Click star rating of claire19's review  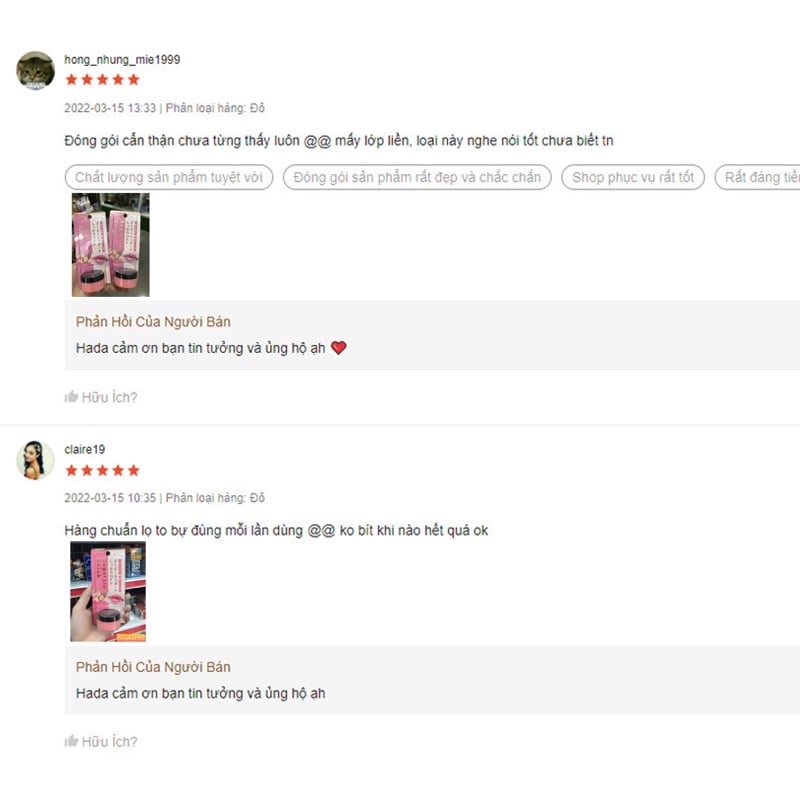pos(103,470)
